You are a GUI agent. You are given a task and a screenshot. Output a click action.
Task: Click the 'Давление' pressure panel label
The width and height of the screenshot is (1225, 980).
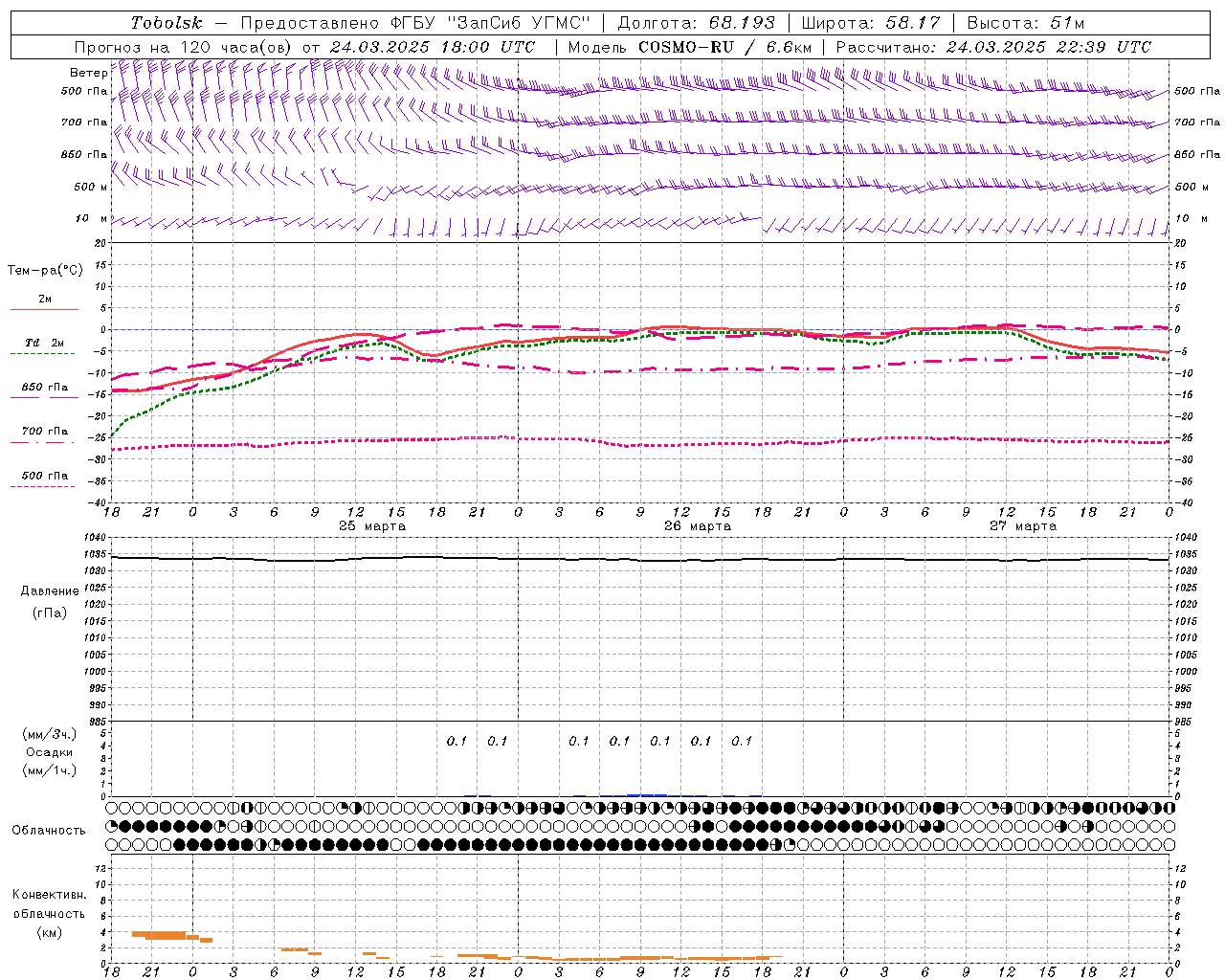point(50,591)
